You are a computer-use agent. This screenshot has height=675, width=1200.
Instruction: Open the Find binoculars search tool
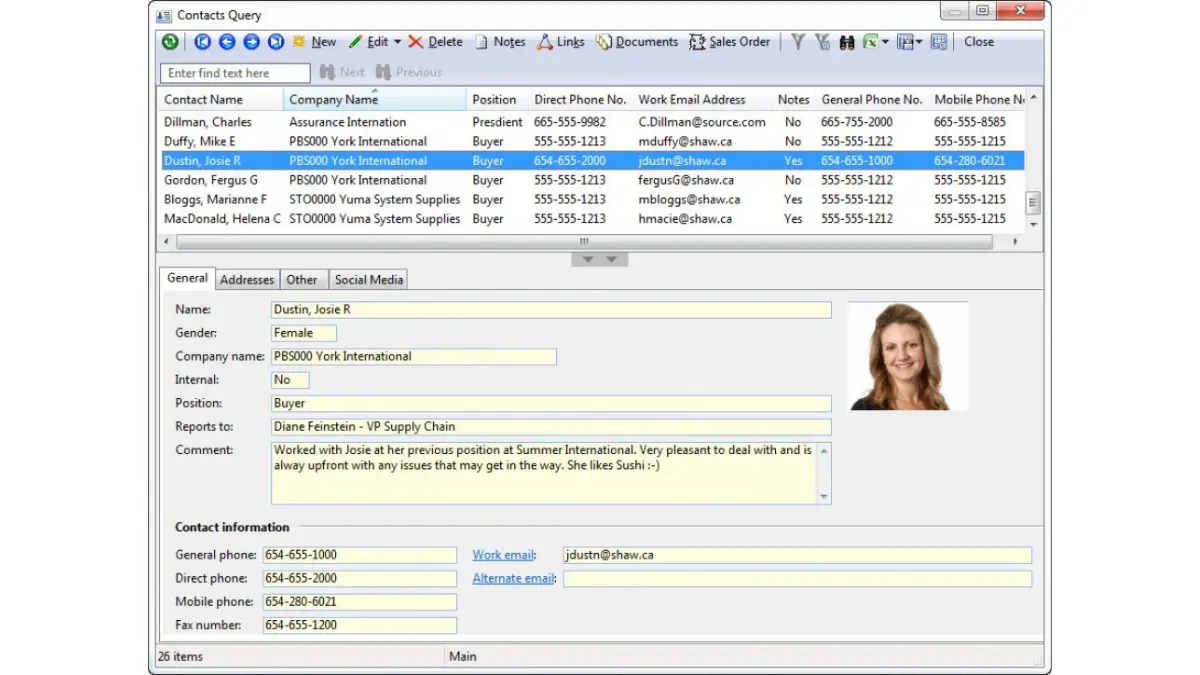point(846,42)
